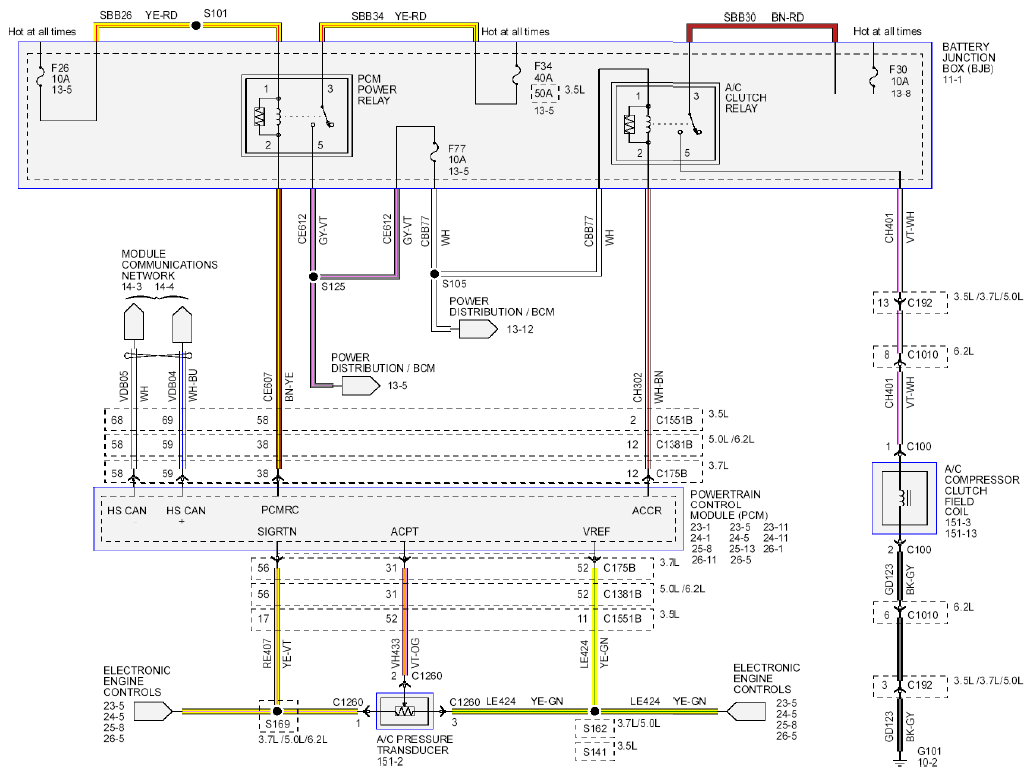Open Power Distribution / BCM 13-12 reference arrow
1033x776 pixels.
478,329
